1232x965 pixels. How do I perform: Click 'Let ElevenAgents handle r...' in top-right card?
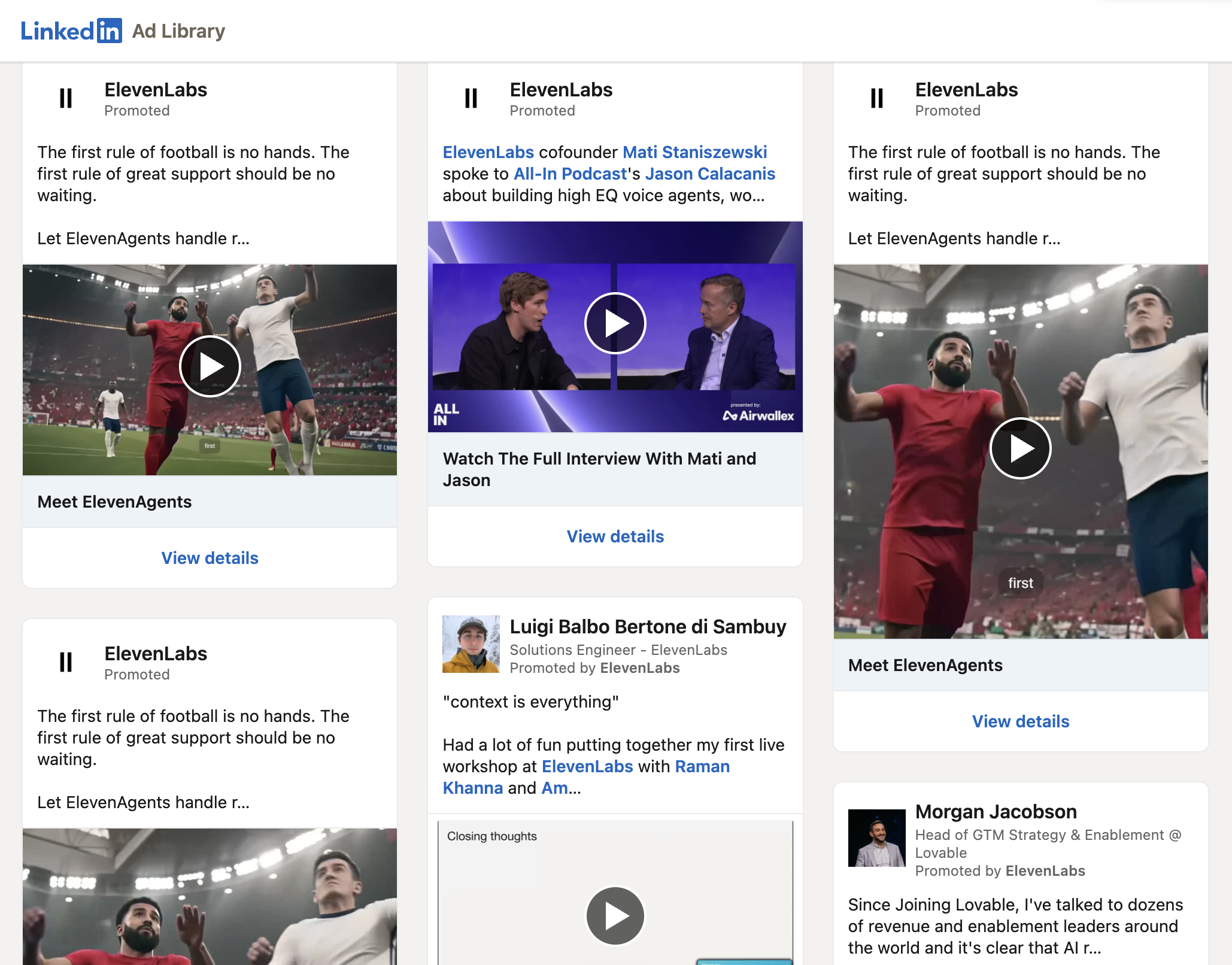click(954, 238)
